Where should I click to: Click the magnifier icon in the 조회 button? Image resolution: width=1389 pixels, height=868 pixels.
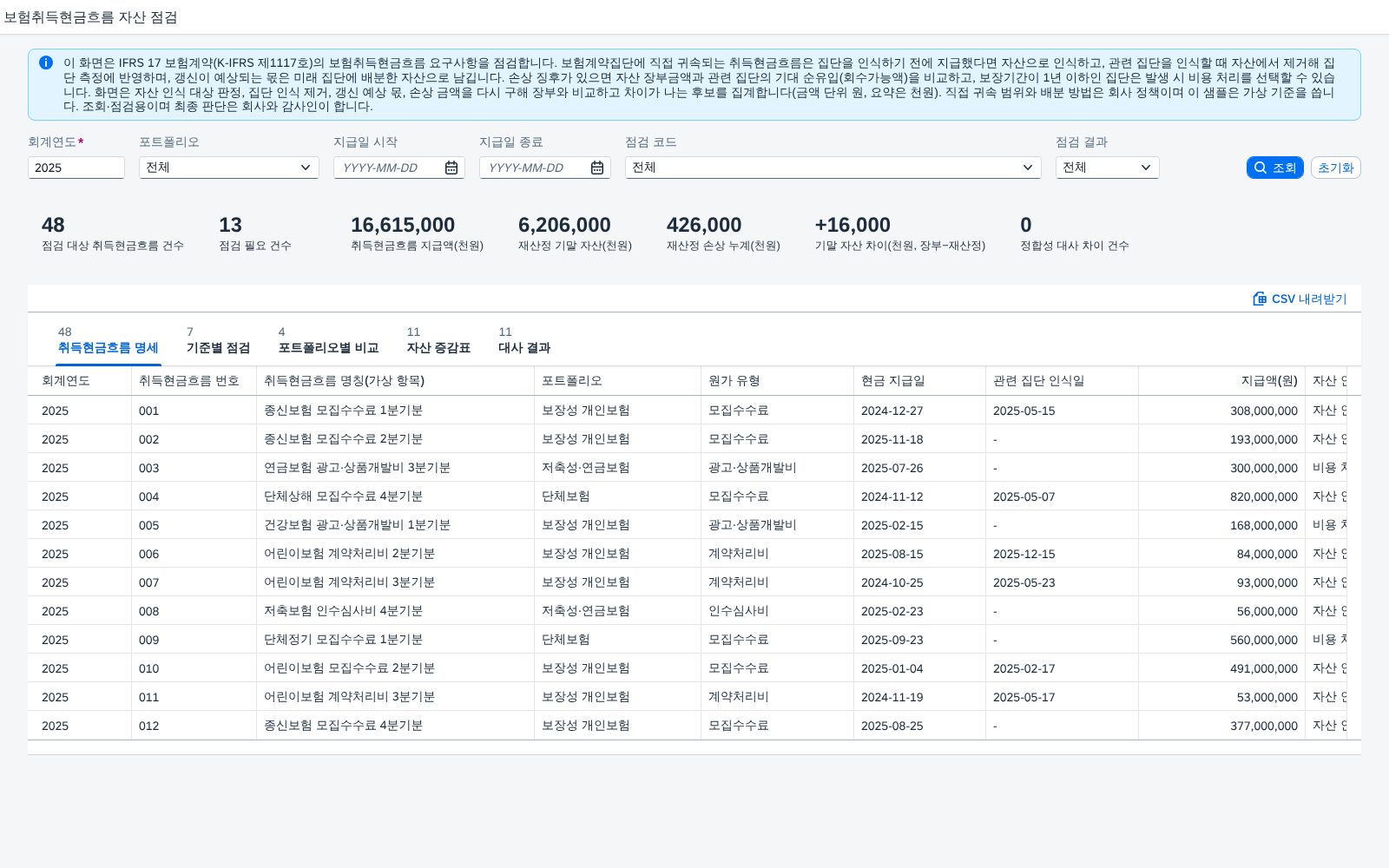click(1261, 168)
